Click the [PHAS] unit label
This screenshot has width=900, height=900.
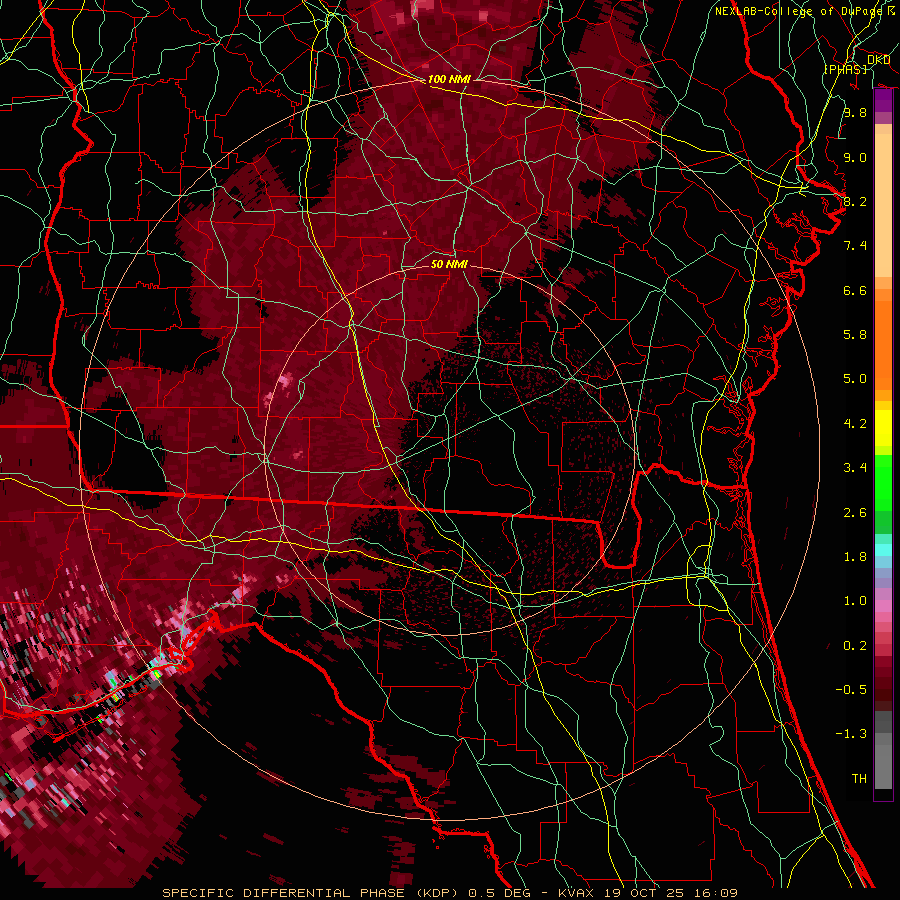pos(845,69)
